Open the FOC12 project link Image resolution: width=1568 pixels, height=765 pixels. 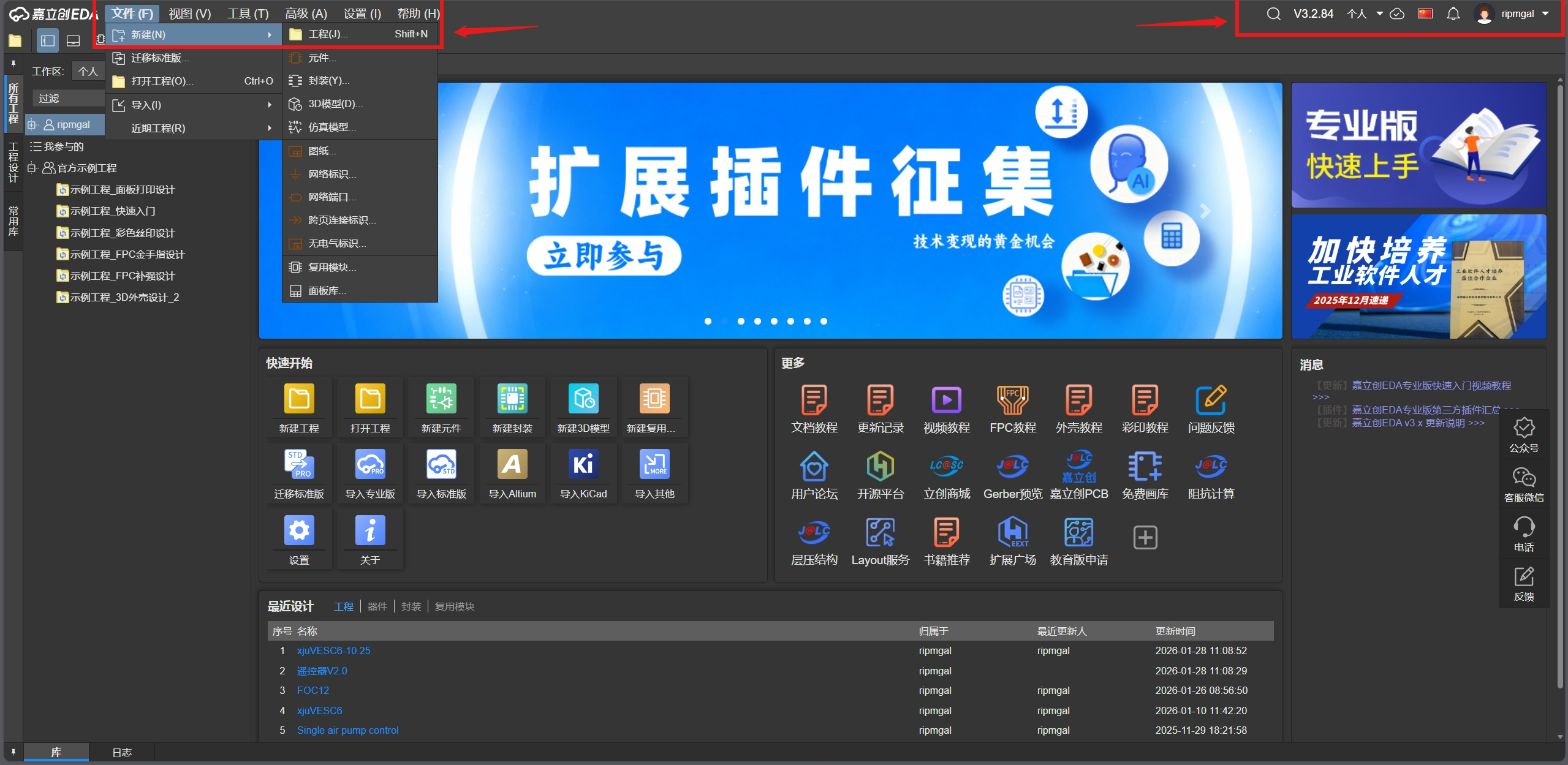312,690
